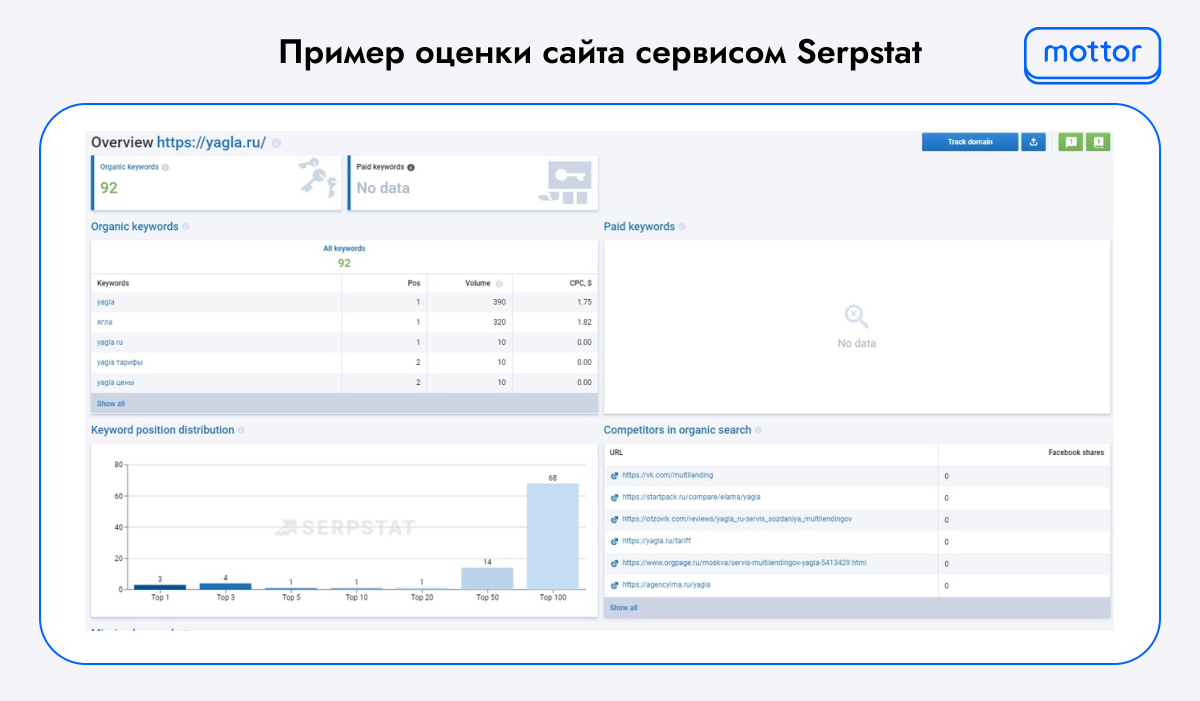
Task: Click info icon next to Organic keywords section heading
Action: click(186, 227)
